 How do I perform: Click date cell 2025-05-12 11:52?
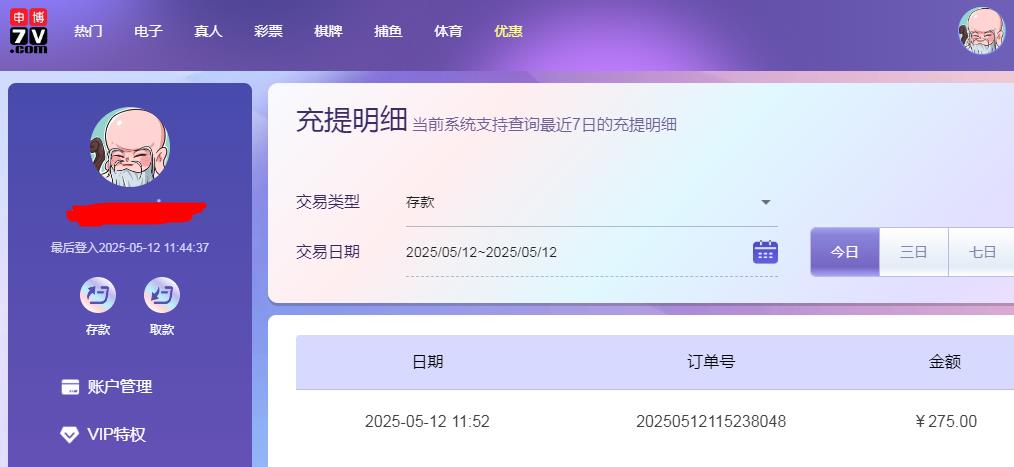point(427,422)
